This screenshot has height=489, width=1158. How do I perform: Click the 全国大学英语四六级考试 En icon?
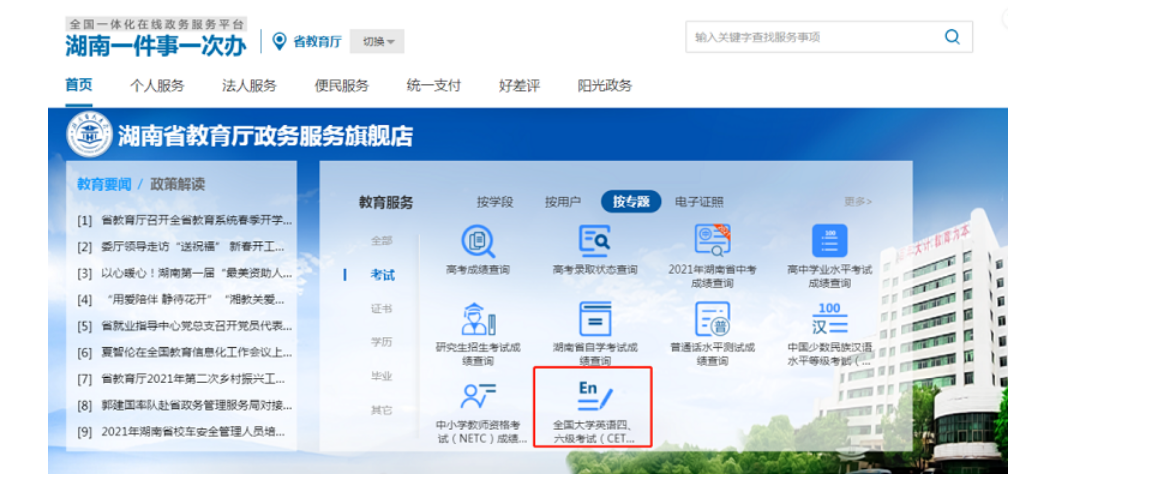(x=594, y=395)
